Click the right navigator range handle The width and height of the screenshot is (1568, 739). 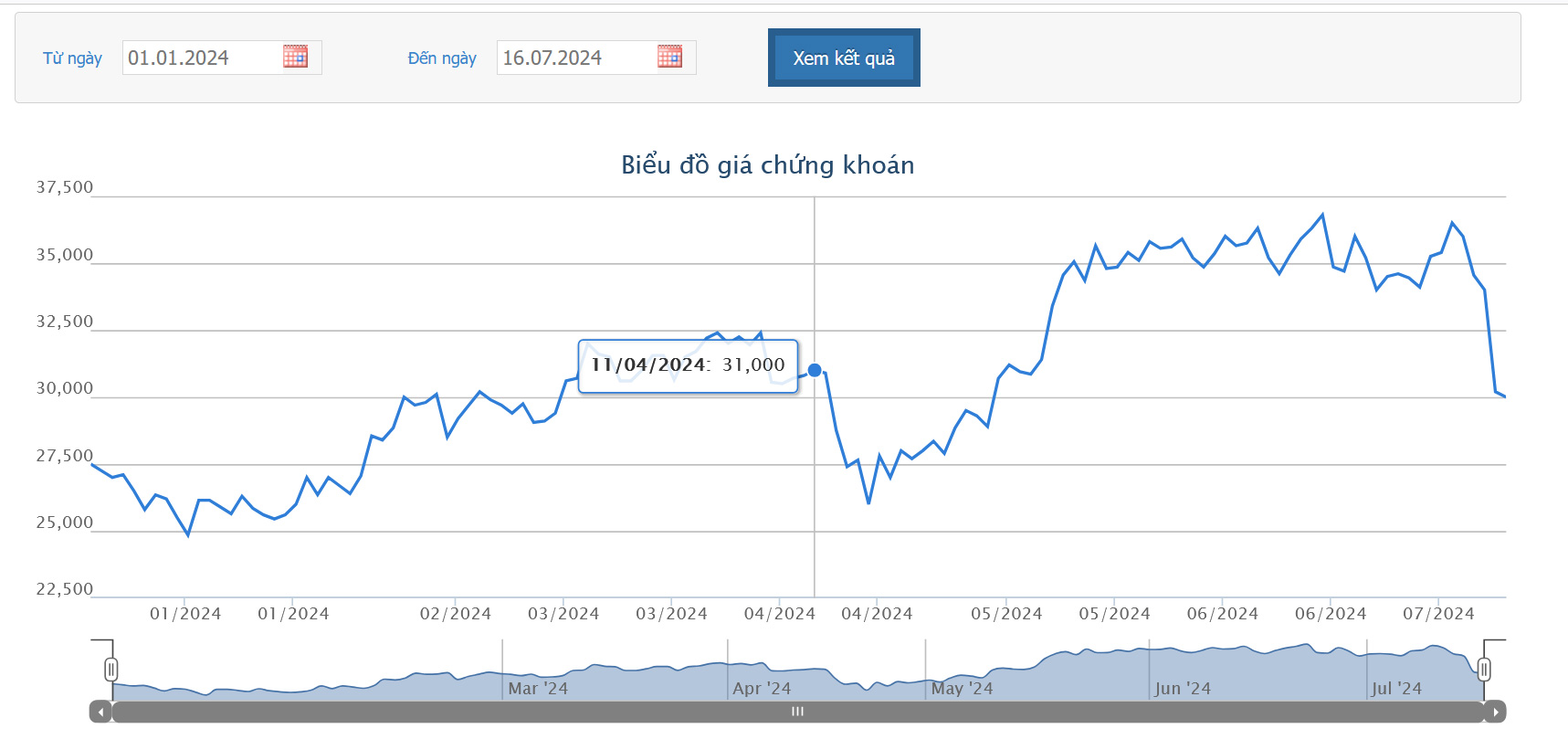point(1484,670)
